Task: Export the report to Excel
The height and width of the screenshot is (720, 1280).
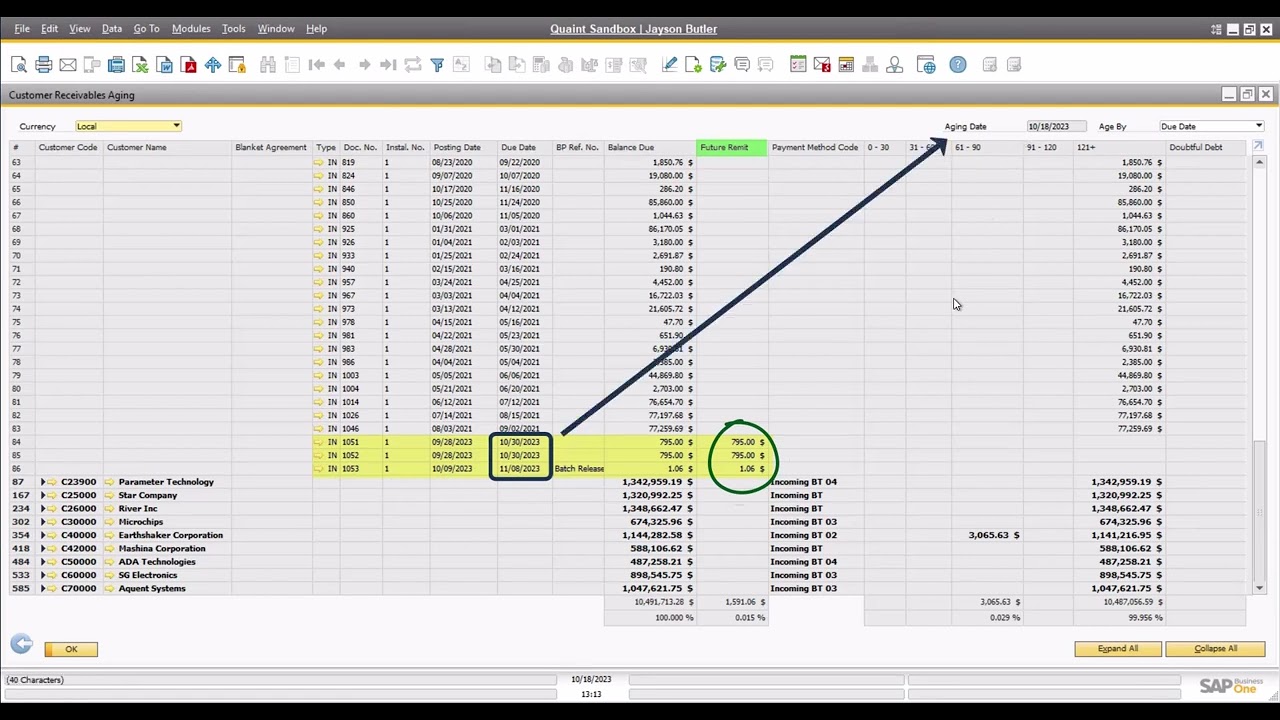Action: 140,65
